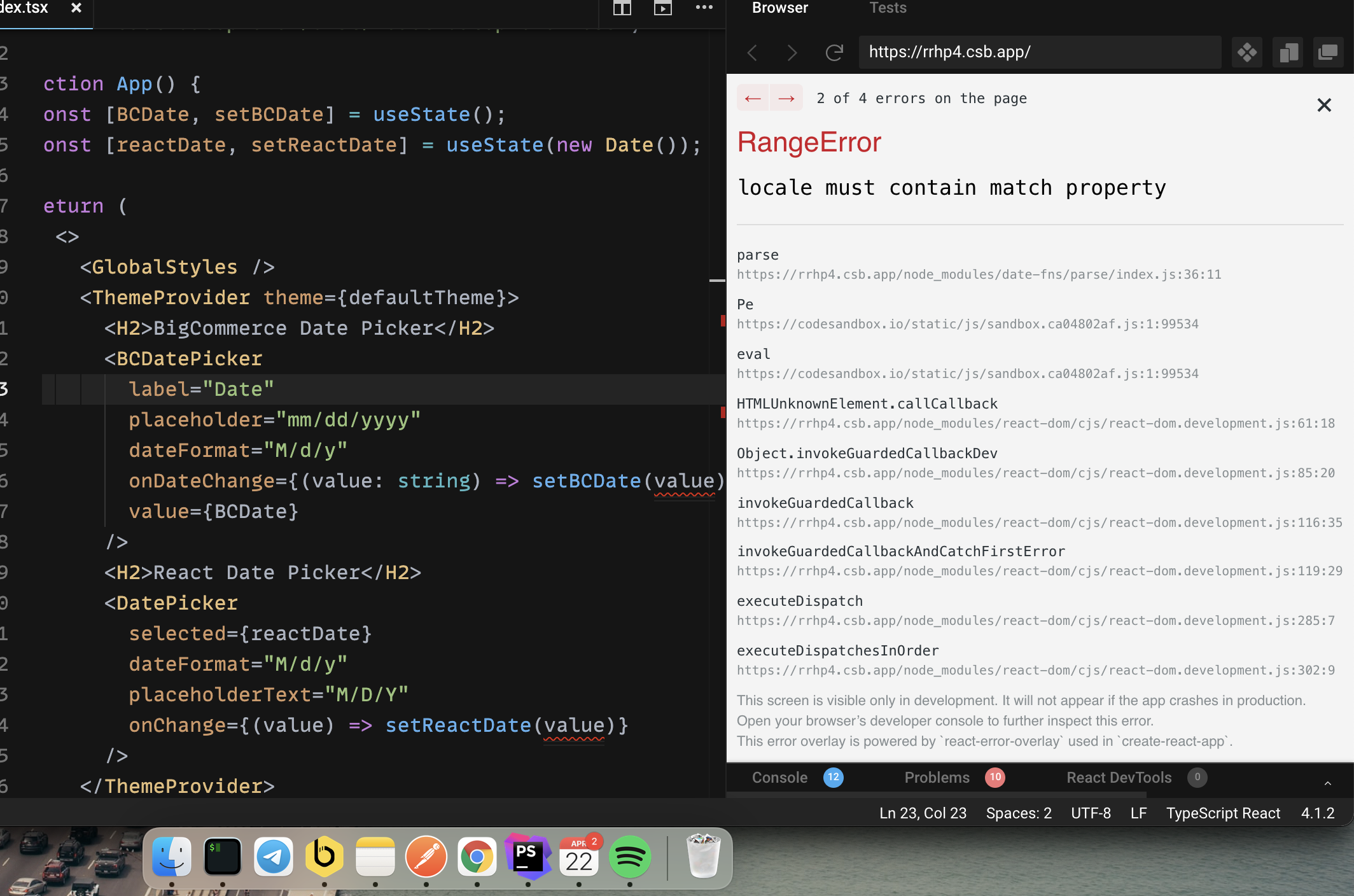
Task: Reload the sandbox preview
Action: [x=834, y=52]
